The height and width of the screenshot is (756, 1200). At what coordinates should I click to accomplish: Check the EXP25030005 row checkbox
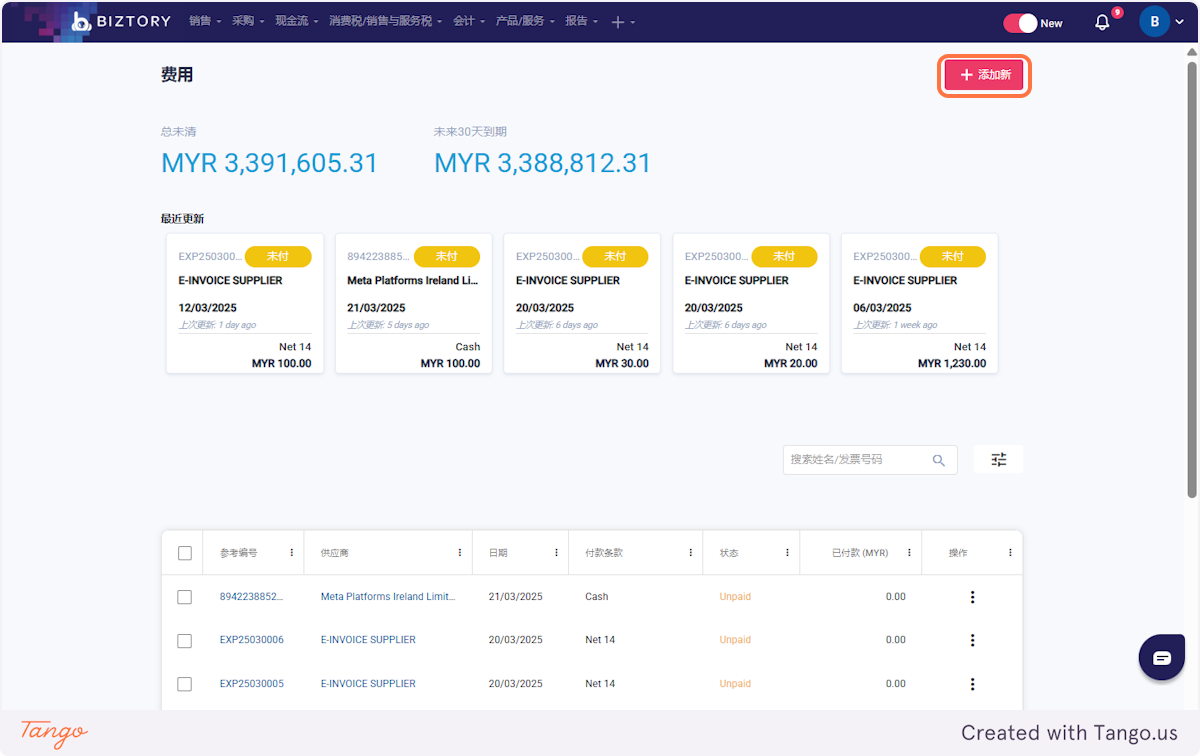click(x=184, y=684)
